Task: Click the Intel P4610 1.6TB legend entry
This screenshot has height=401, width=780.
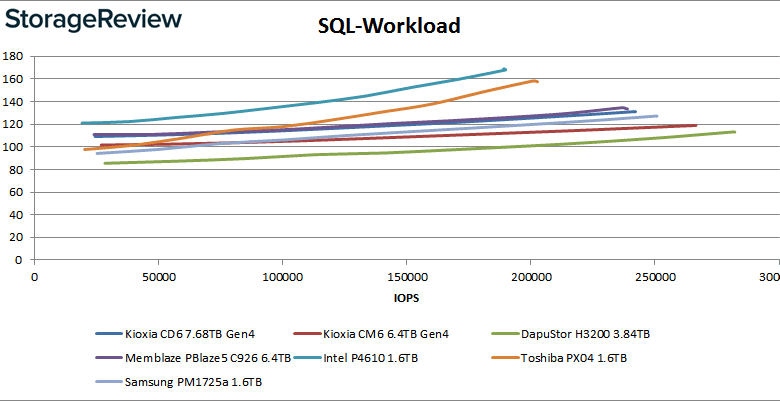Action: click(x=355, y=358)
